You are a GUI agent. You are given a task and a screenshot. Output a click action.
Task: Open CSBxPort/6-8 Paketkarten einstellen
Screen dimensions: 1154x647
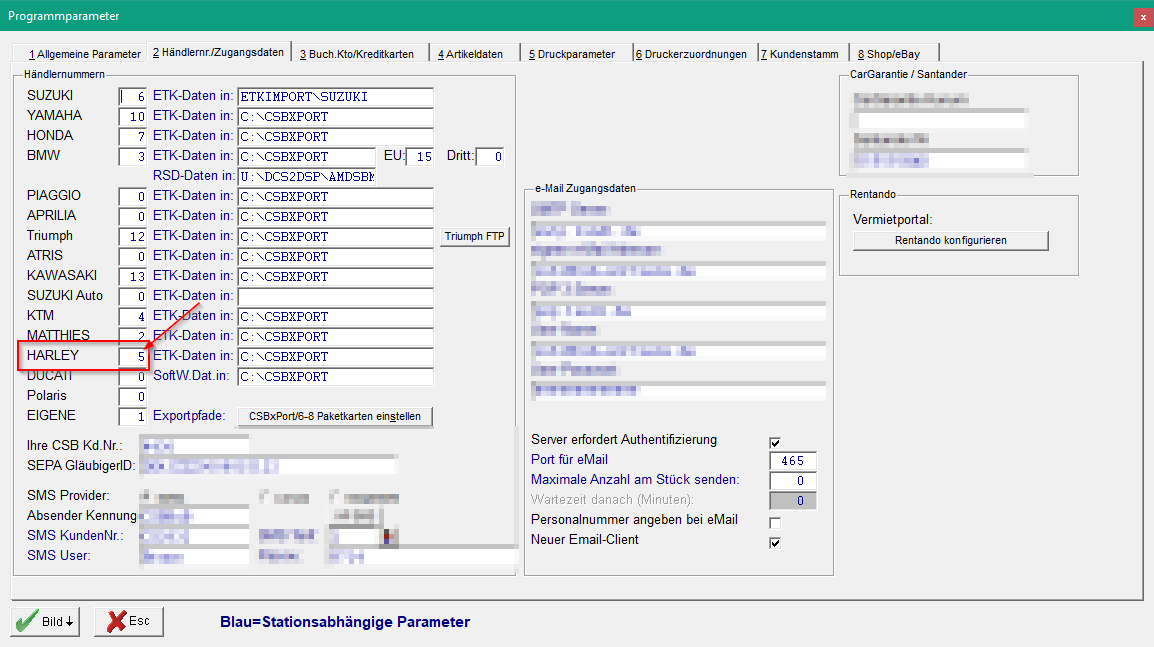coord(335,417)
